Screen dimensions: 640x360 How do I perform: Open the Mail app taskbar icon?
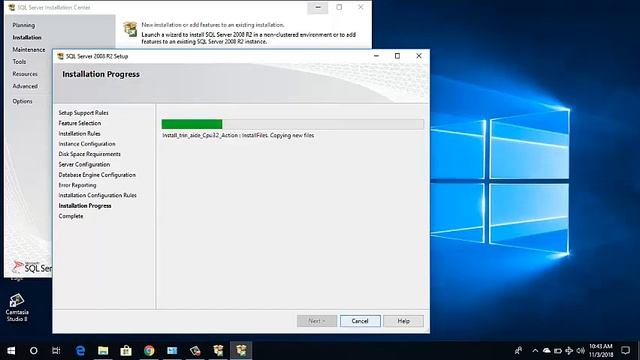tap(172, 350)
